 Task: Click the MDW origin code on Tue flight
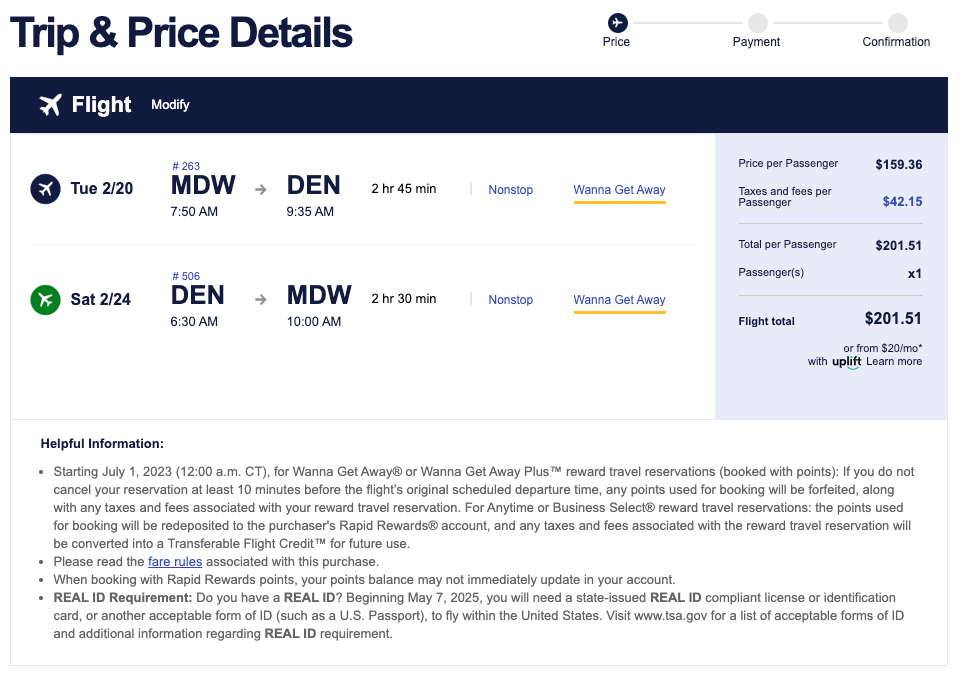pos(203,186)
